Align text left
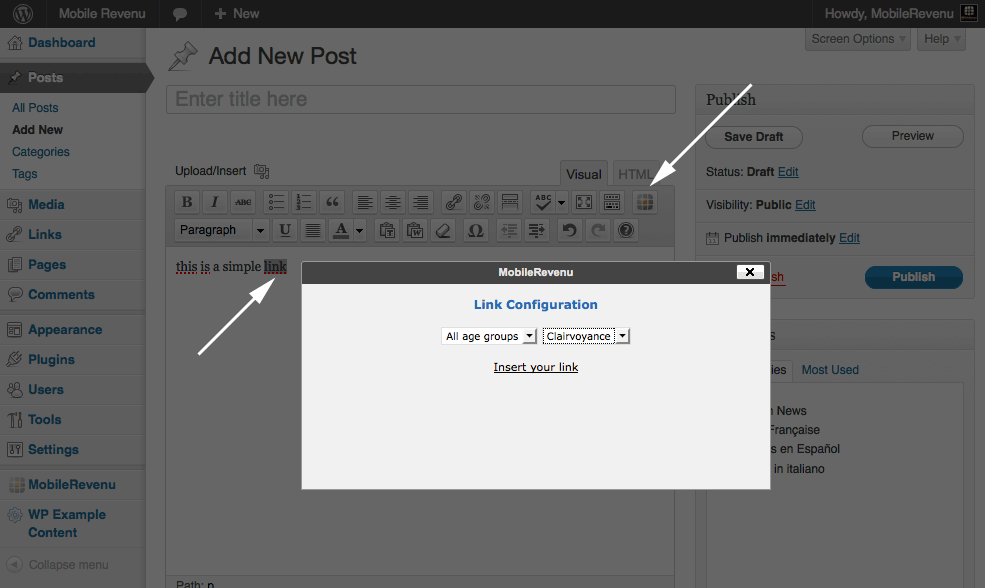Image resolution: width=985 pixels, height=588 pixels. tap(365, 202)
